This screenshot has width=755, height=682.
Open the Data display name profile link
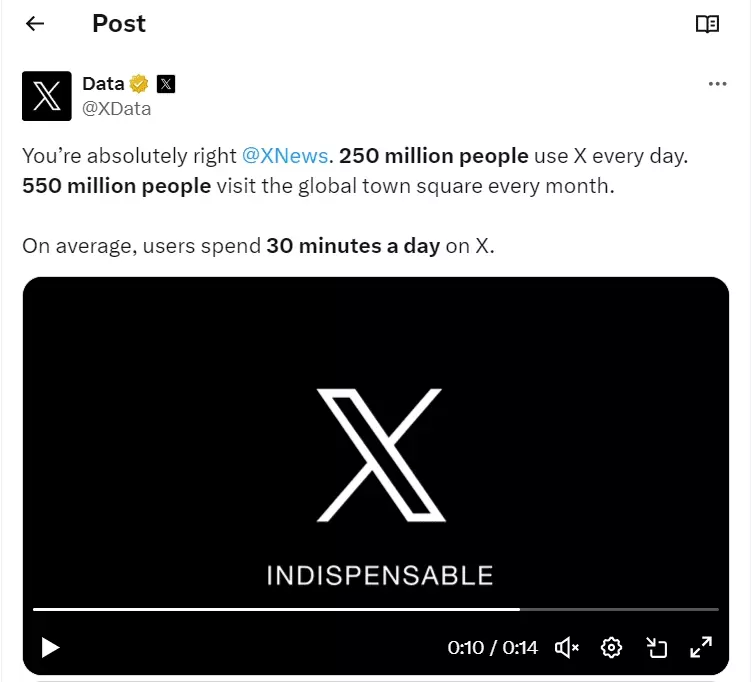pos(103,84)
